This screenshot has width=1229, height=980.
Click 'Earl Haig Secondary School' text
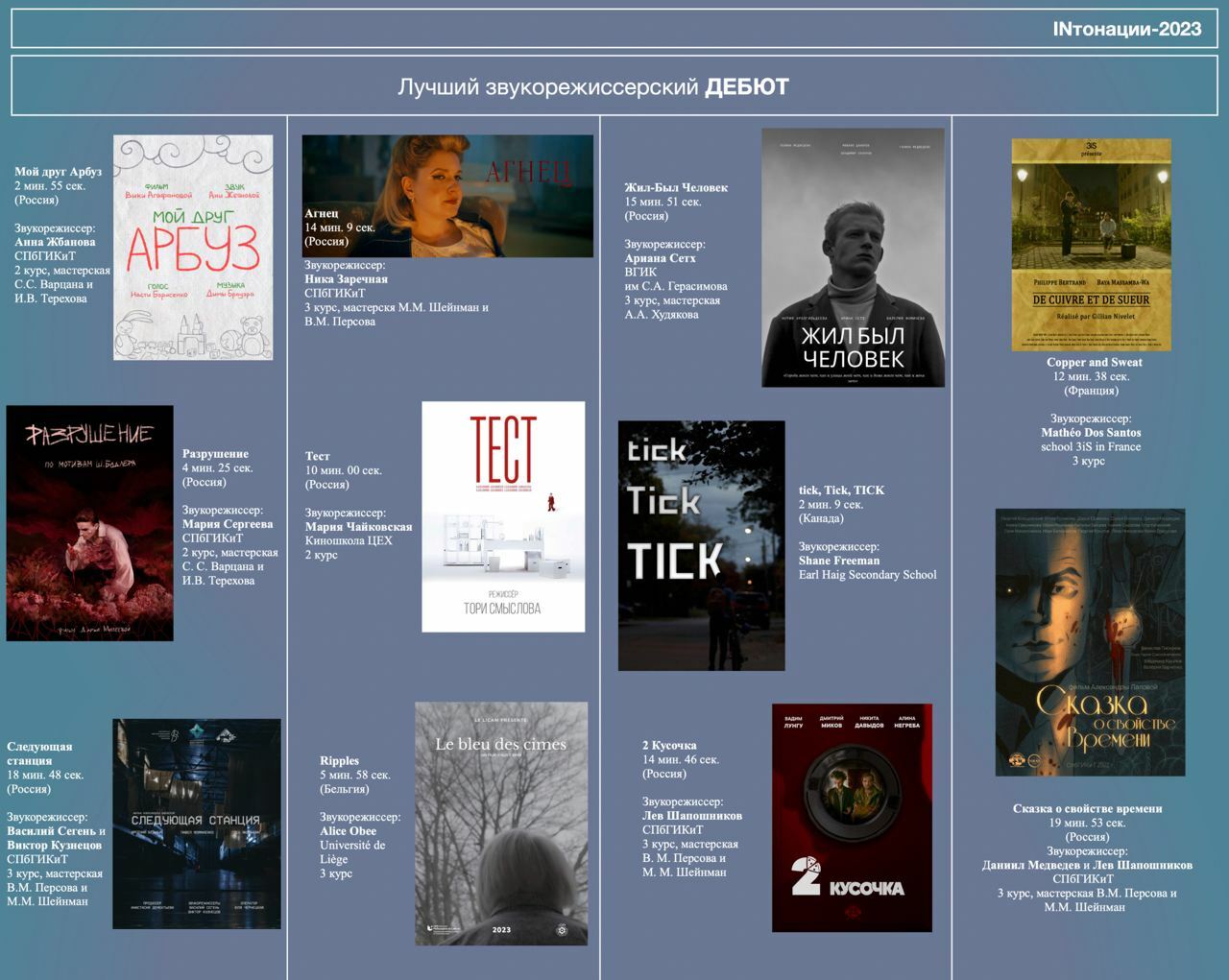point(867,575)
